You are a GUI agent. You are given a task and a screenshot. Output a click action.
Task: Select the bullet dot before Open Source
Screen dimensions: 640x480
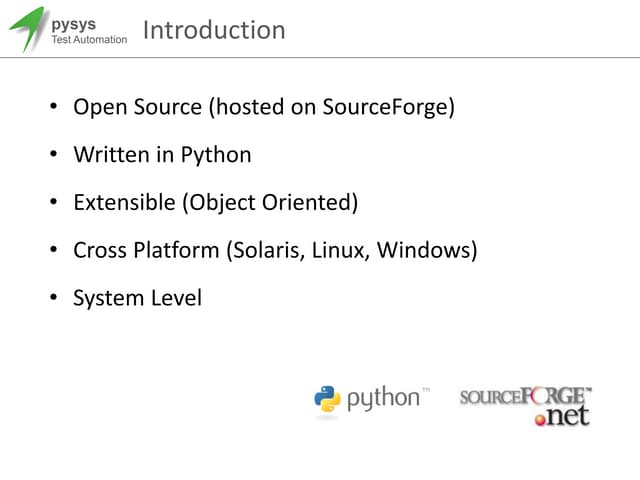pyautogui.click(x=54, y=108)
